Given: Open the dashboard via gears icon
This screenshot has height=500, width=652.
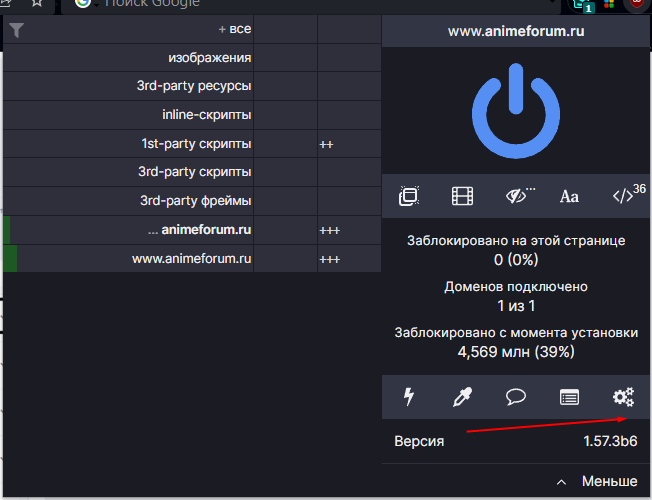Looking at the screenshot, I should [x=623, y=397].
